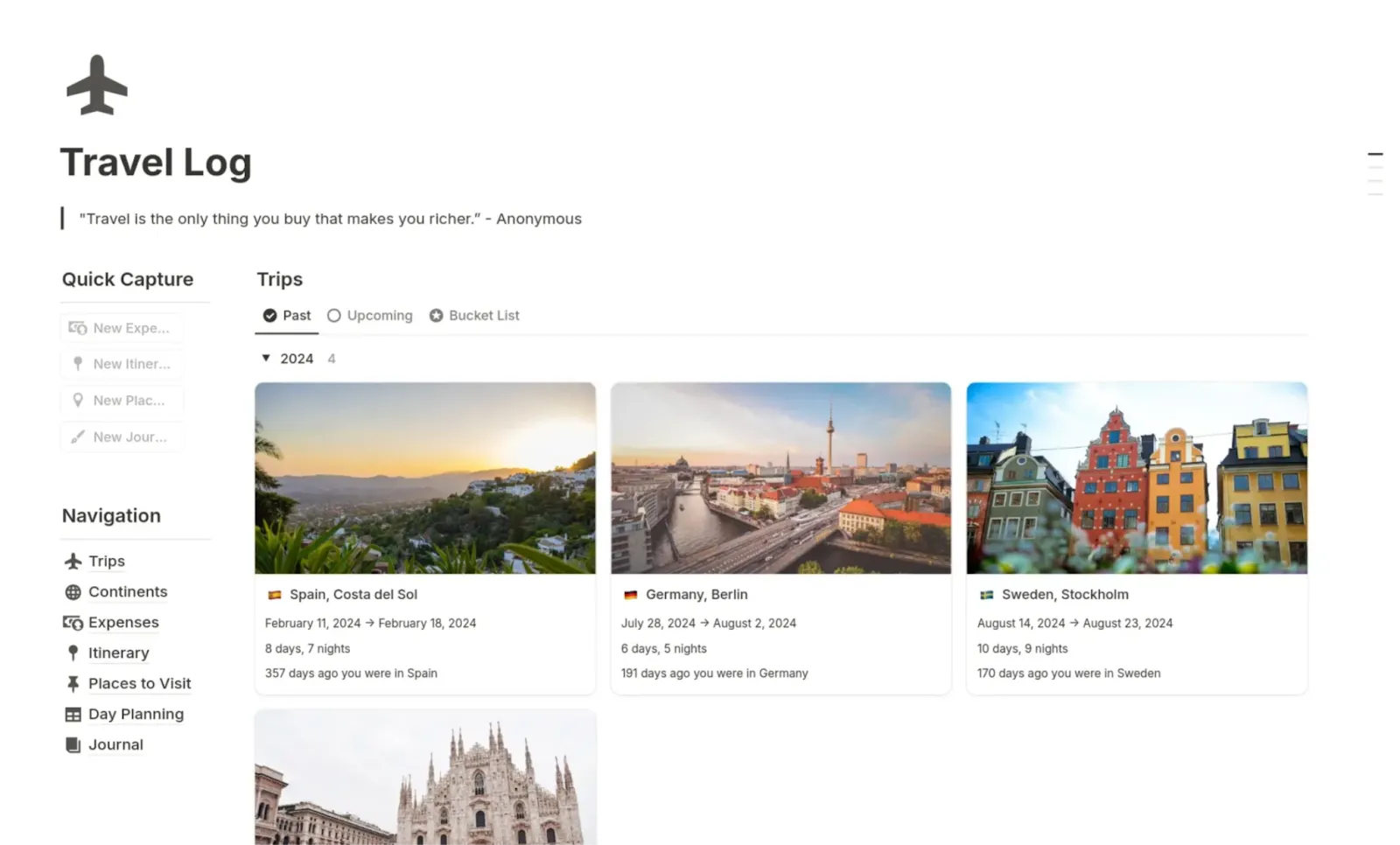Switch to the Past trips tab

287,316
